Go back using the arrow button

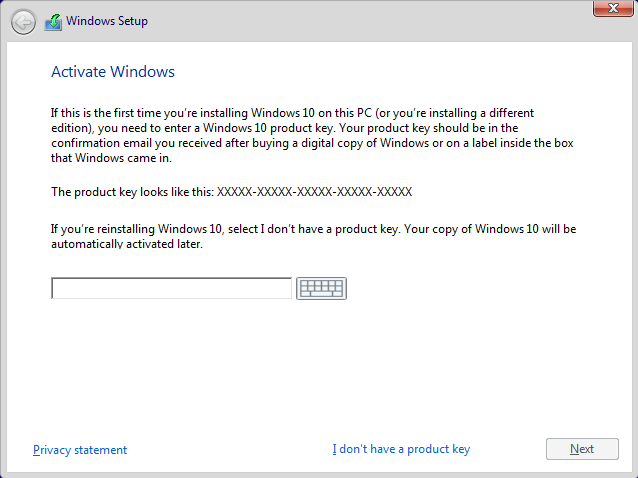(22, 22)
